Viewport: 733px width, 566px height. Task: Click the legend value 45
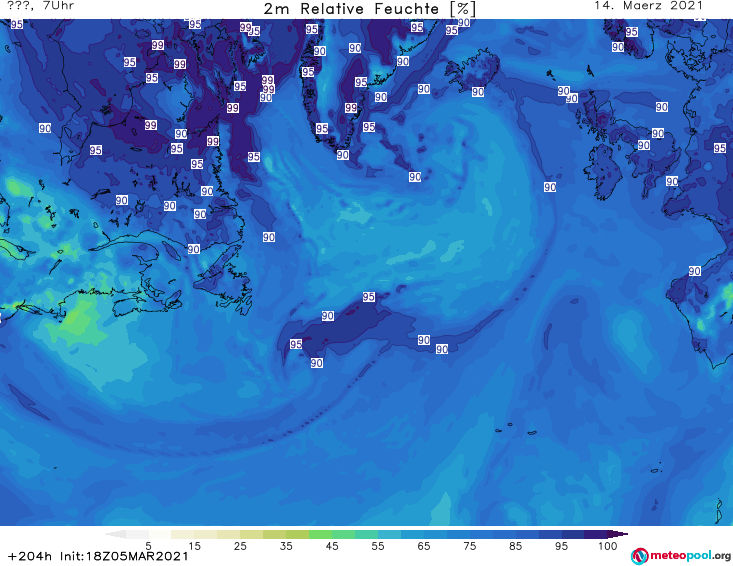[332, 546]
